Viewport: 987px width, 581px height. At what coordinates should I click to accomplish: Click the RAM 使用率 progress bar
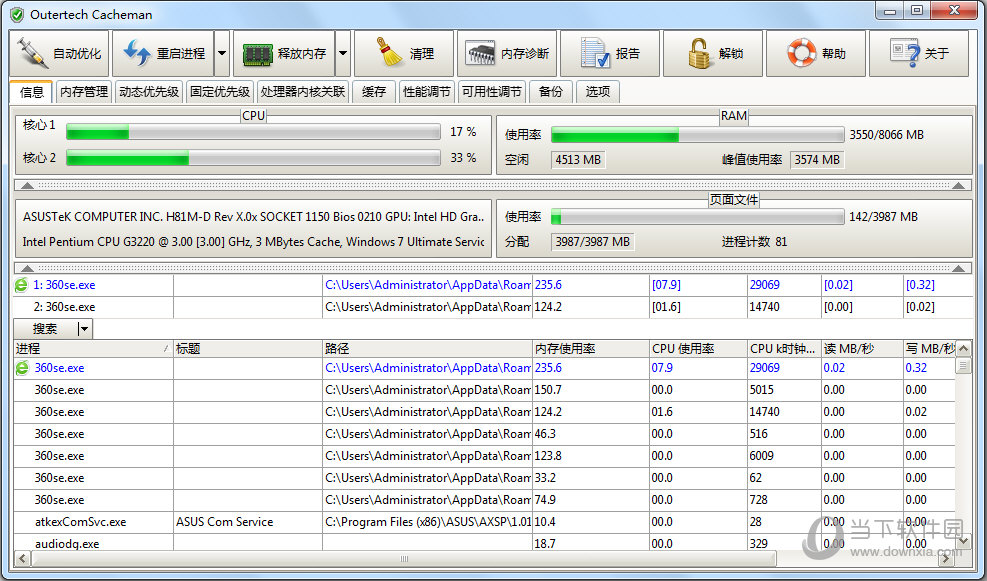(697, 135)
